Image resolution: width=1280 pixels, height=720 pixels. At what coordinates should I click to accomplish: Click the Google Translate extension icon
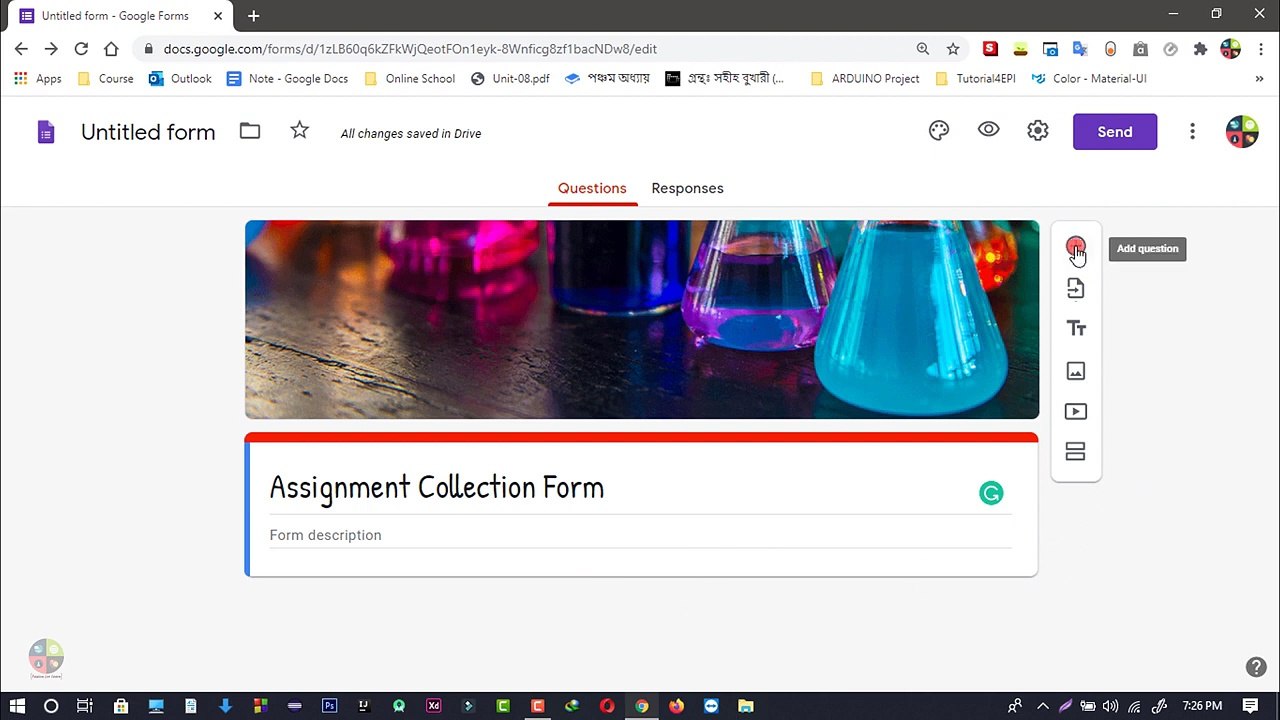(x=1080, y=48)
